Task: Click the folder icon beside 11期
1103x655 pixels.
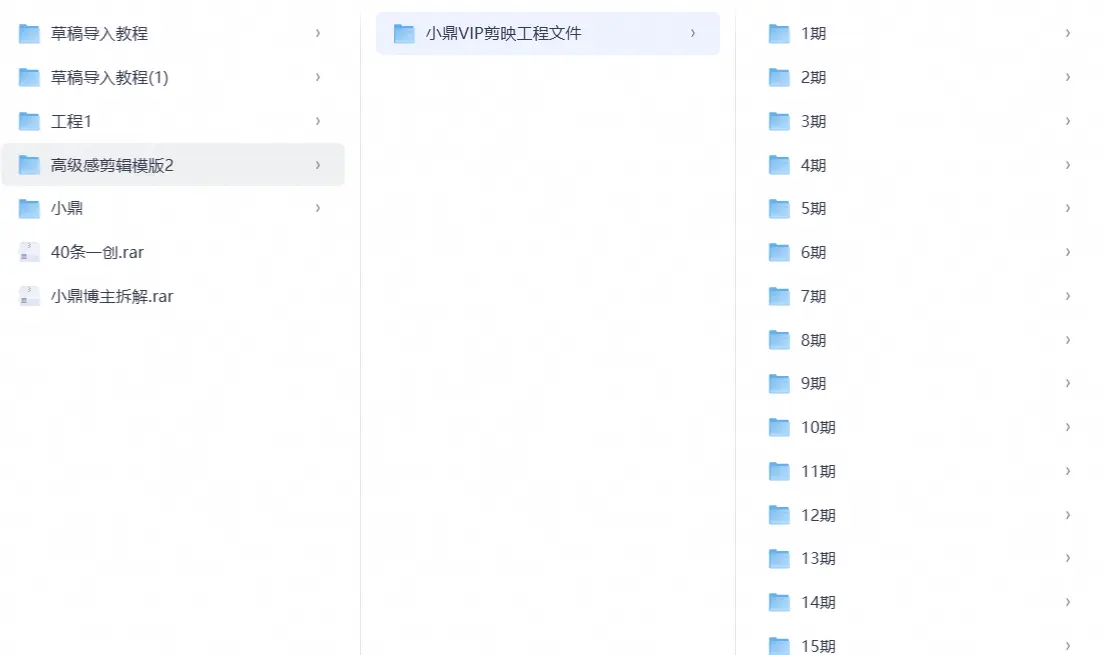Action: point(779,471)
